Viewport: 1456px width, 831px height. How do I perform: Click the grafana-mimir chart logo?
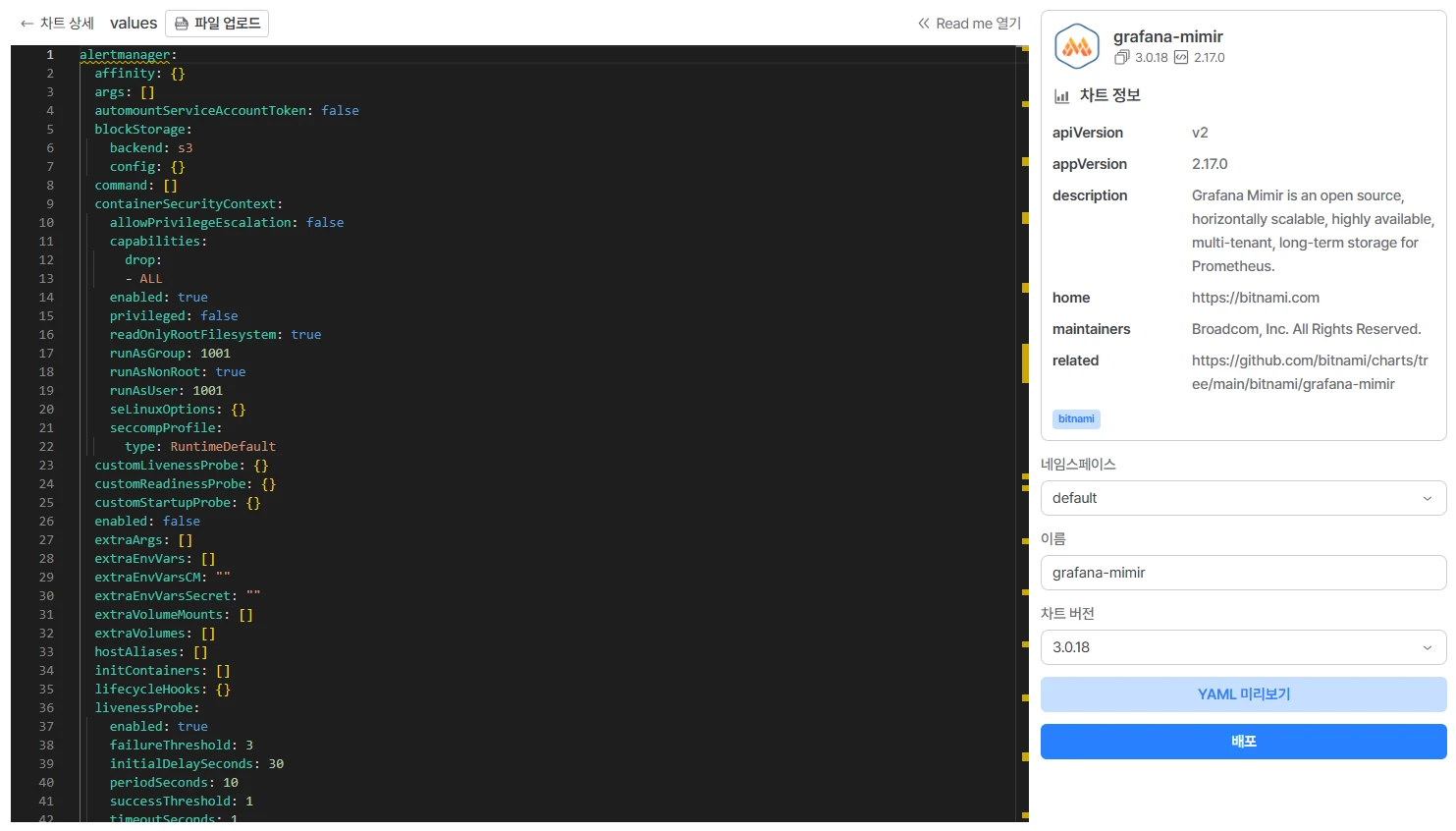tap(1076, 46)
